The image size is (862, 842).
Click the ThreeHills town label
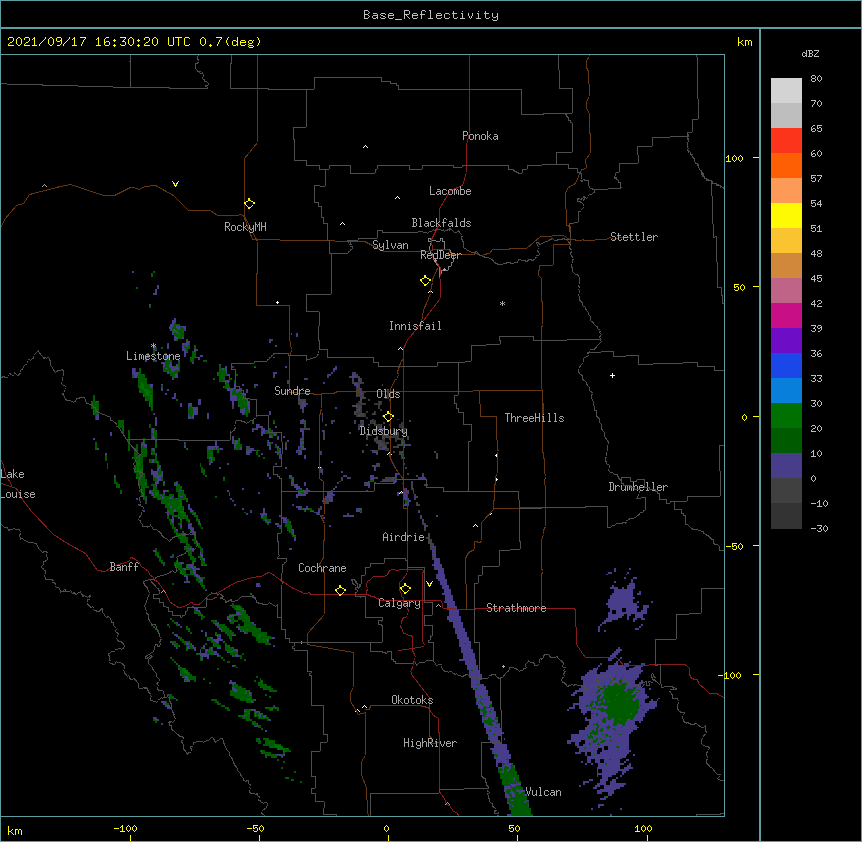[534, 418]
